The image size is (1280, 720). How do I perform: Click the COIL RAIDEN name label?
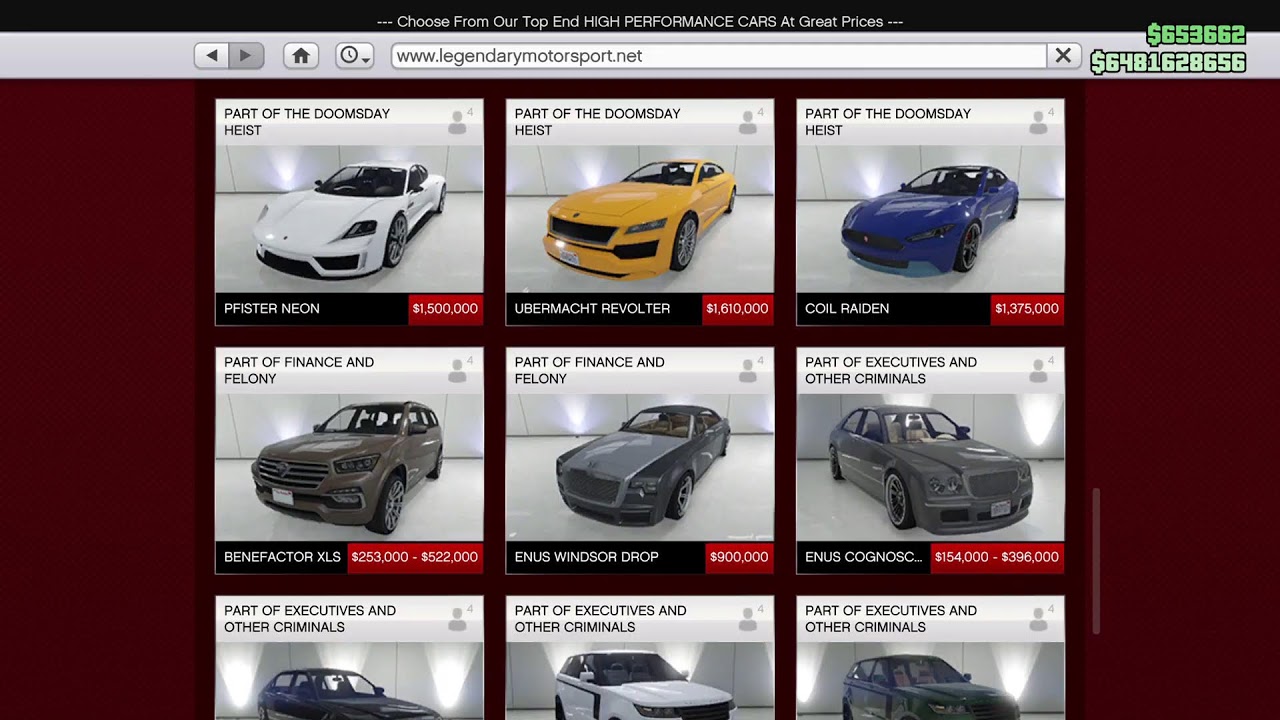click(847, 309)
